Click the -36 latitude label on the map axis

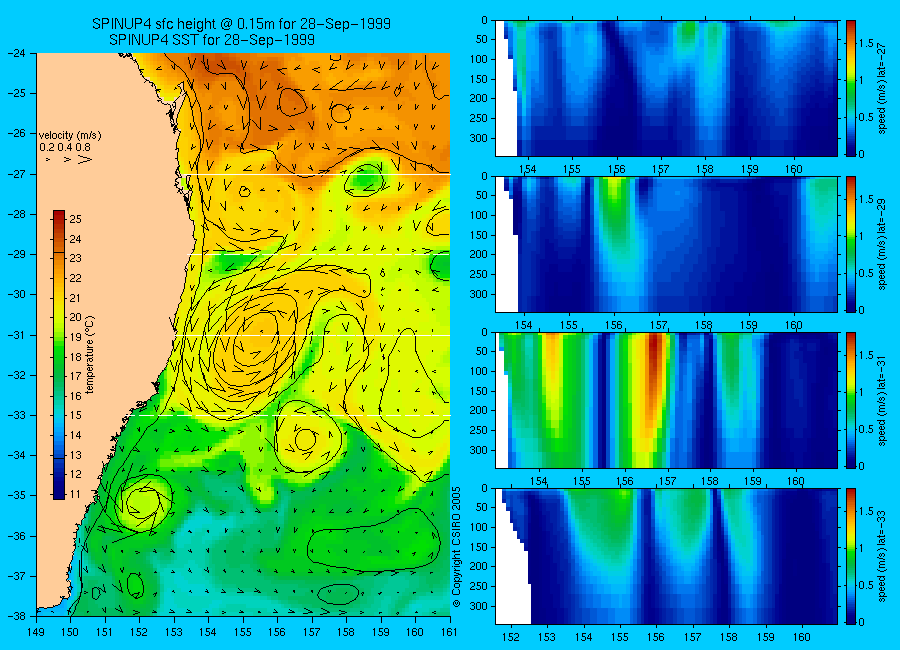point(17,536)
